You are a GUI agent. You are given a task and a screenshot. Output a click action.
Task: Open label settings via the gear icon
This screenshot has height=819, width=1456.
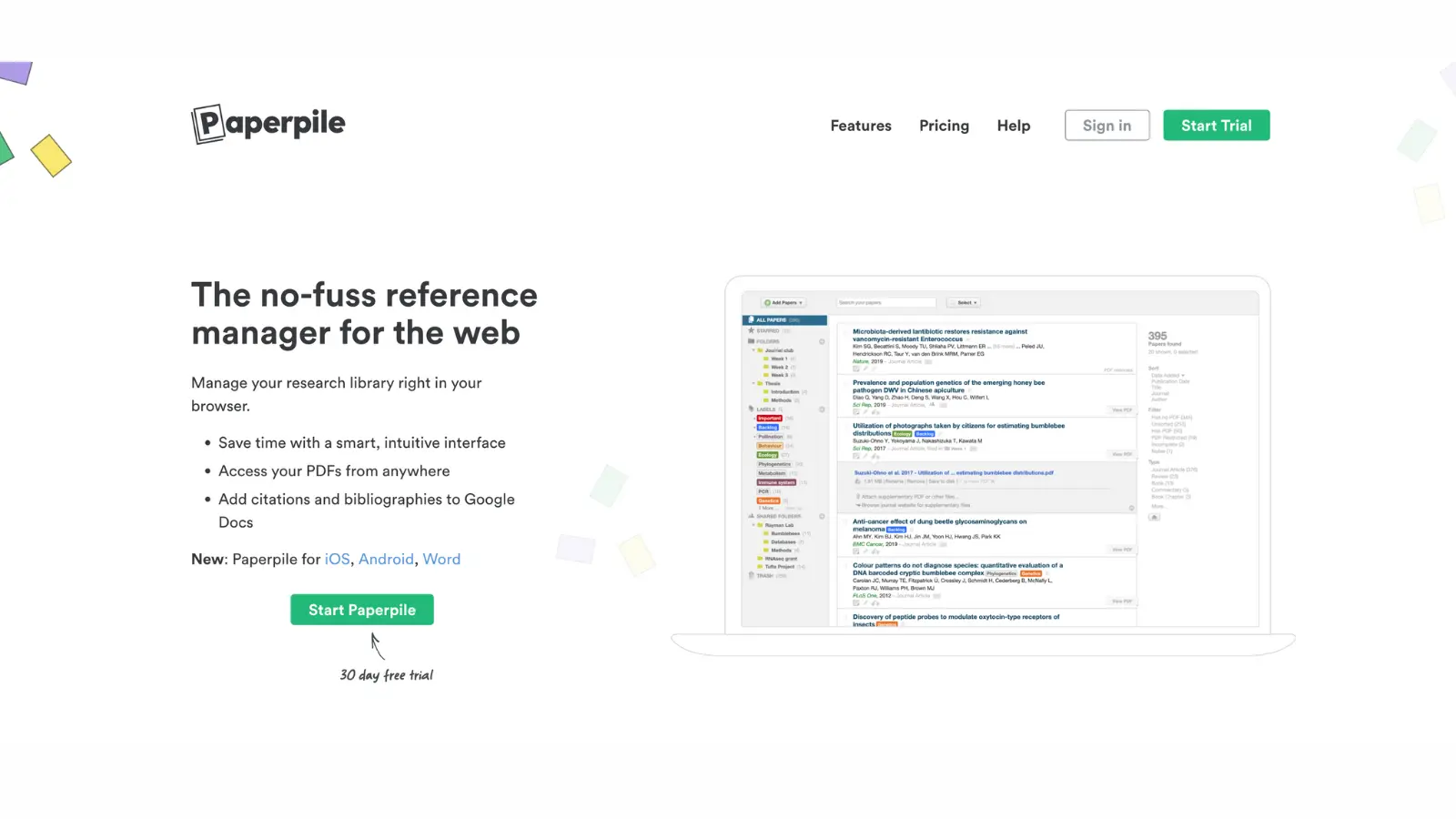point(822,409)
